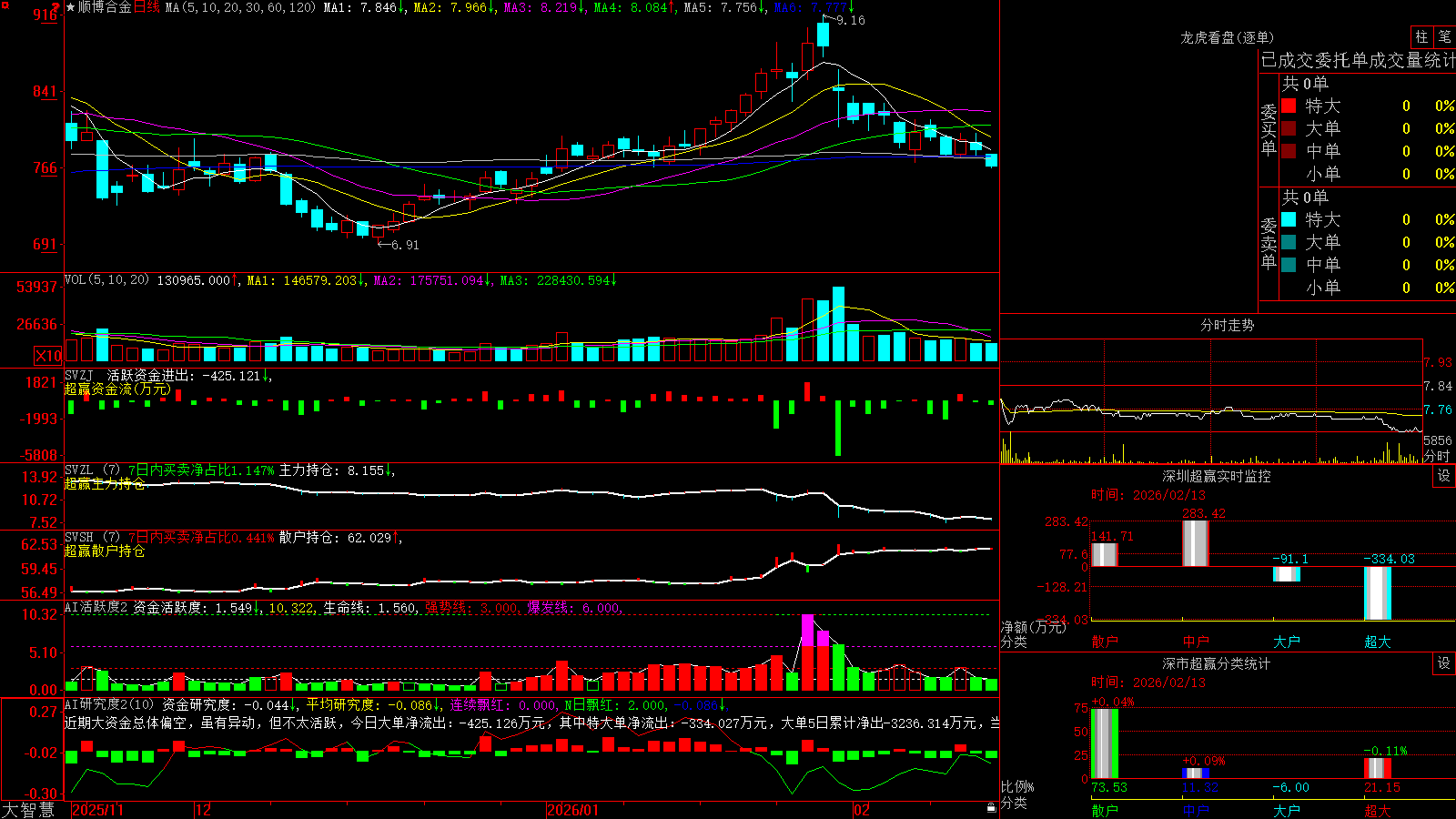Open 设 settings for 深市超赢分类统计

tap(1444, 663)
